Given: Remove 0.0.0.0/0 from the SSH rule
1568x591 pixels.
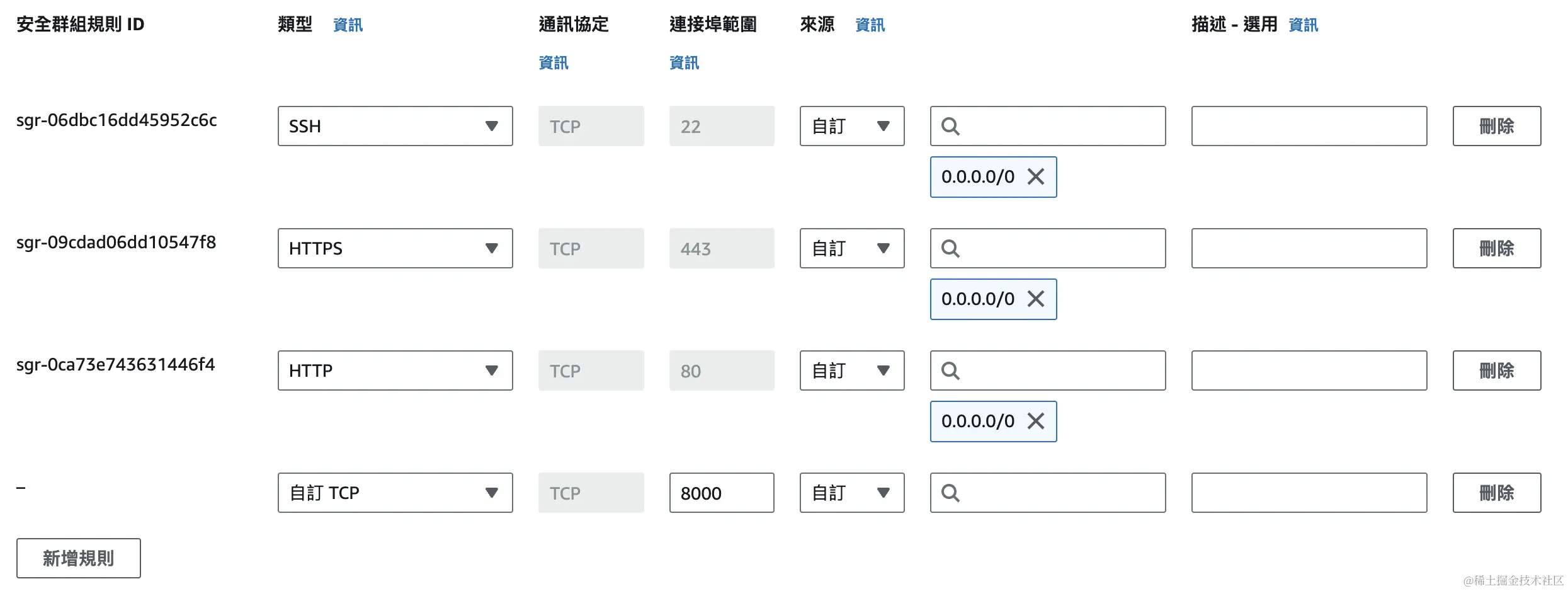Looking at the screenshot, I should 1036,177.
